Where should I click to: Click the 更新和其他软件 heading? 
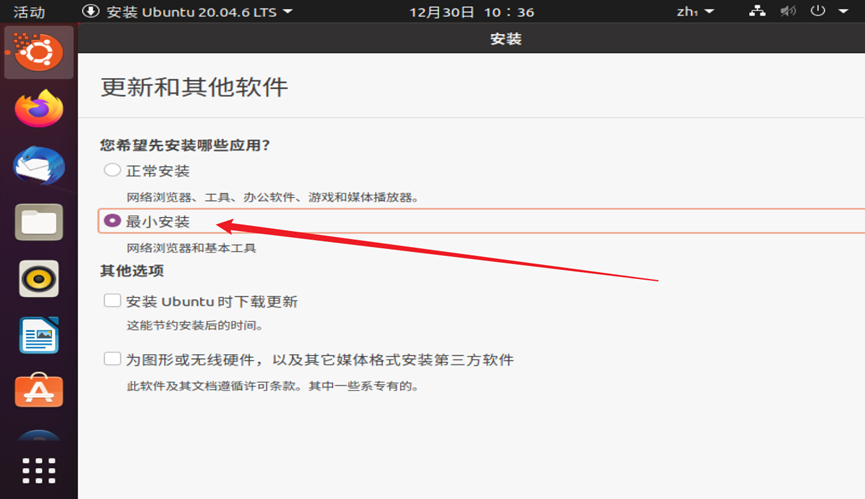point(194,87)
